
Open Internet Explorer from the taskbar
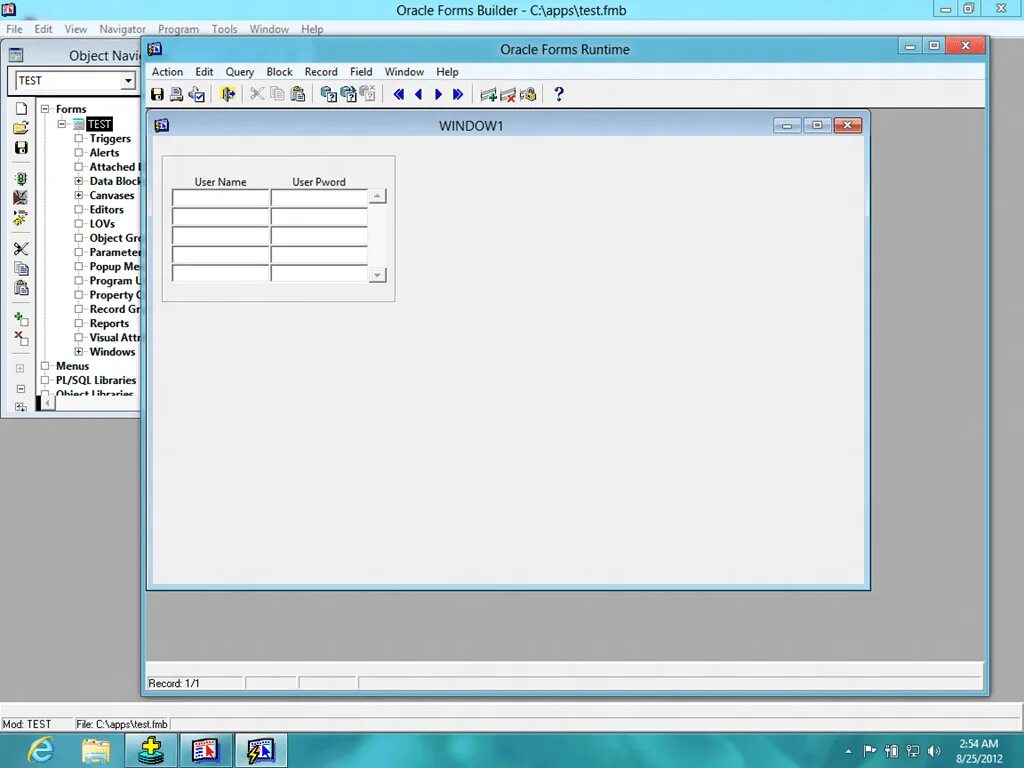coord(40,750)
